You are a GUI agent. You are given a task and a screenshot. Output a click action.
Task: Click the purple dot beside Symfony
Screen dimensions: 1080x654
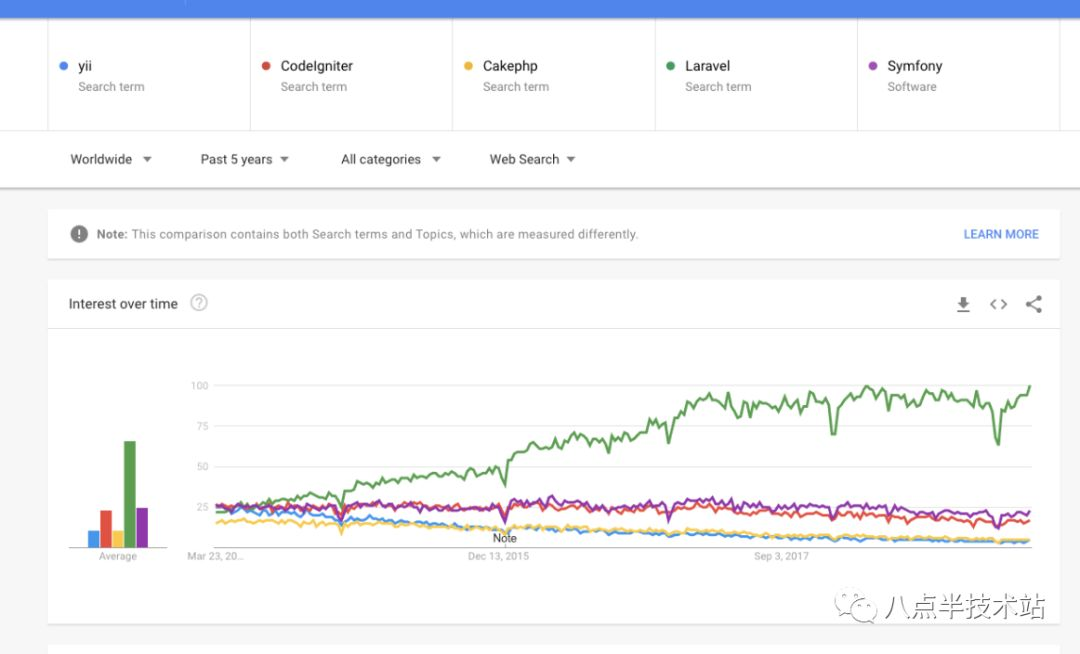point(873,66)
